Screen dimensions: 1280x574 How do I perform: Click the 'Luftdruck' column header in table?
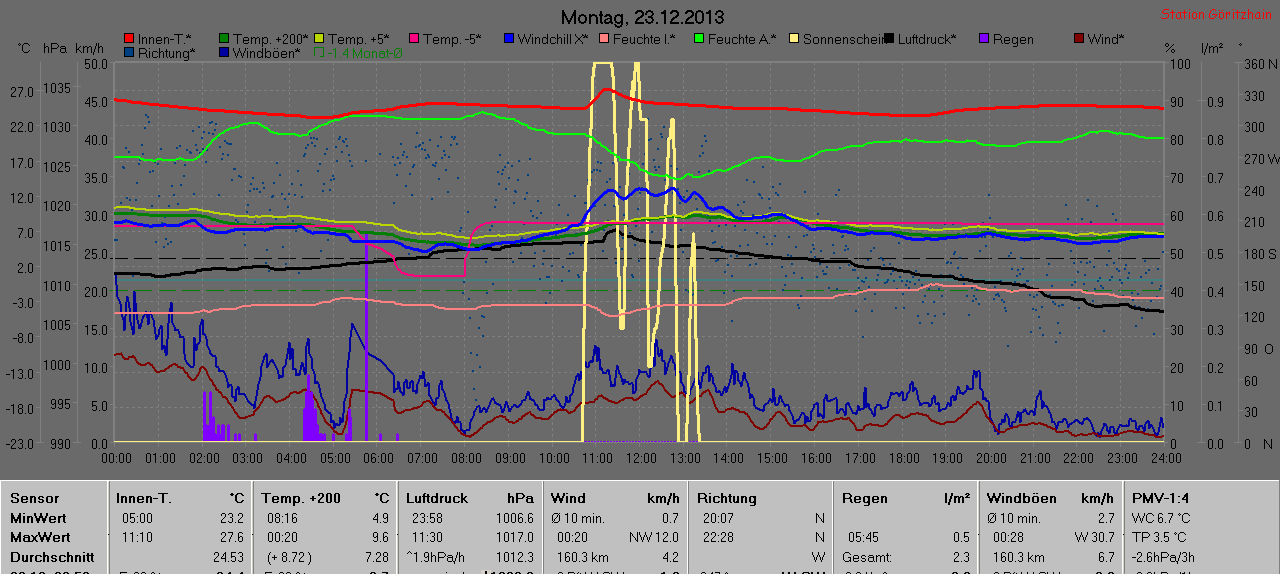click(437, 498)
